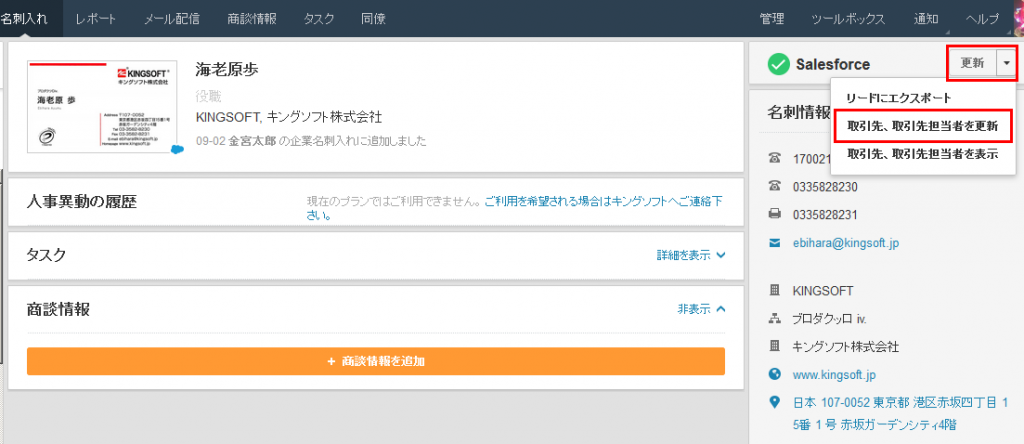Click the globe website icon
The image size is (1024, 444).
point(775,374)
